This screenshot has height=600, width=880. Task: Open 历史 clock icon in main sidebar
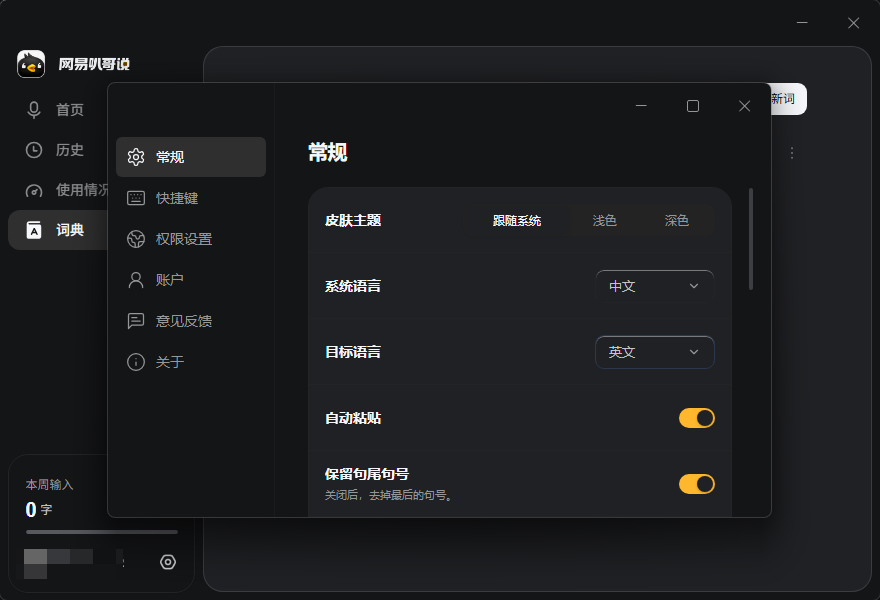pos(34,150)
